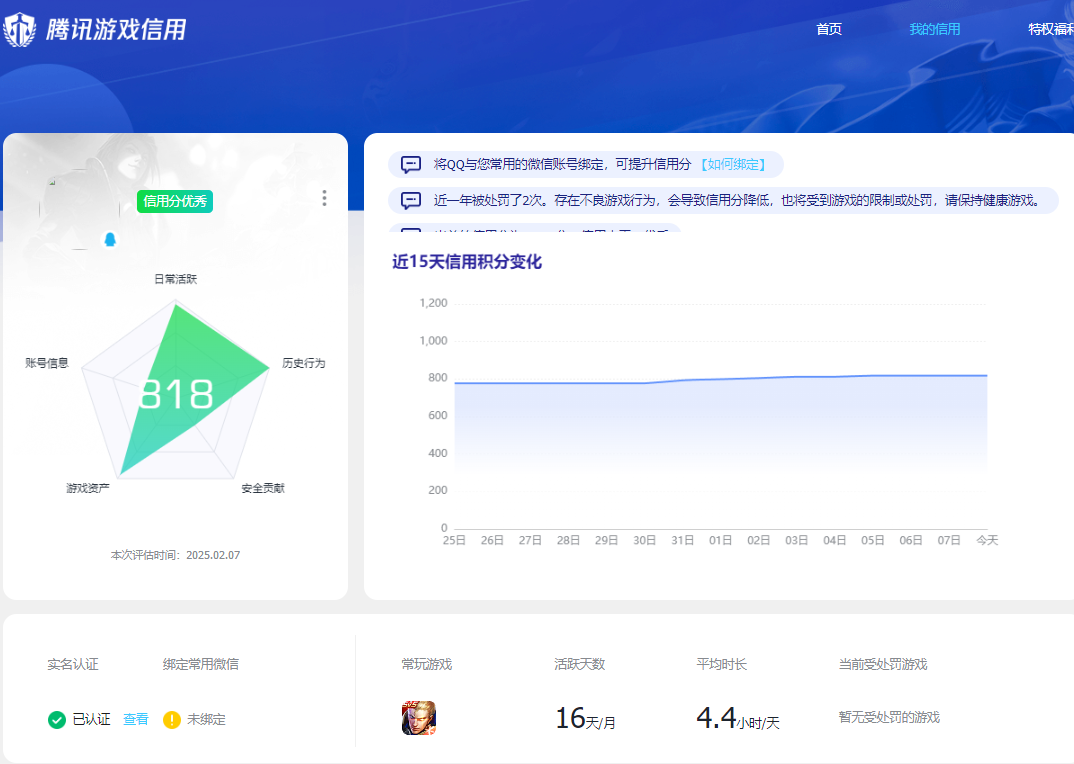The image size is (1074, 764).
Task: Click the chat icon beside WeChat binding notice
Action: [x=411, y=164]
